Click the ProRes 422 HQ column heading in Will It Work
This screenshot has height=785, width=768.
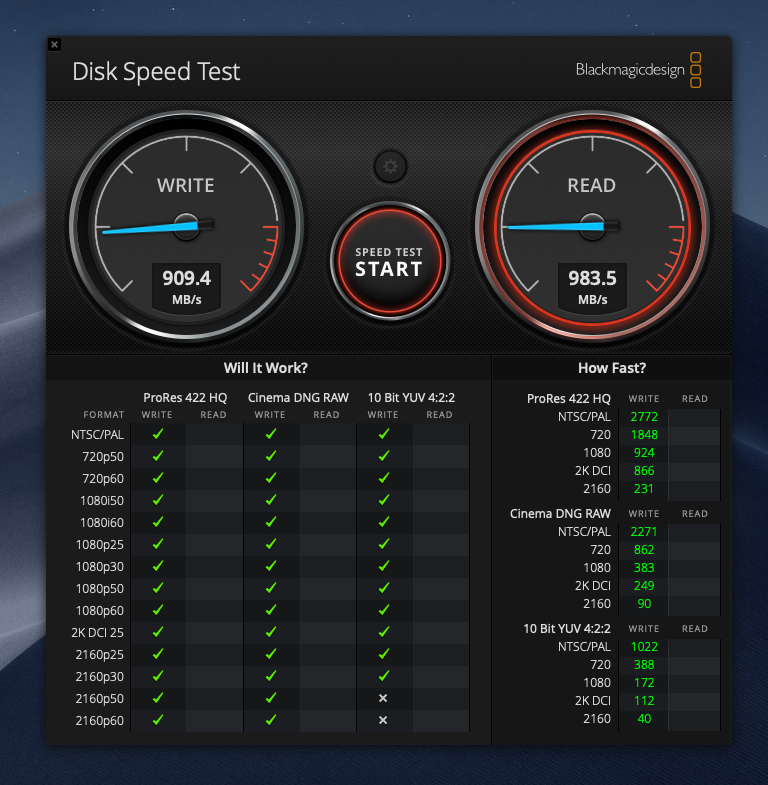pyautogui.click(x=185, y=398)
